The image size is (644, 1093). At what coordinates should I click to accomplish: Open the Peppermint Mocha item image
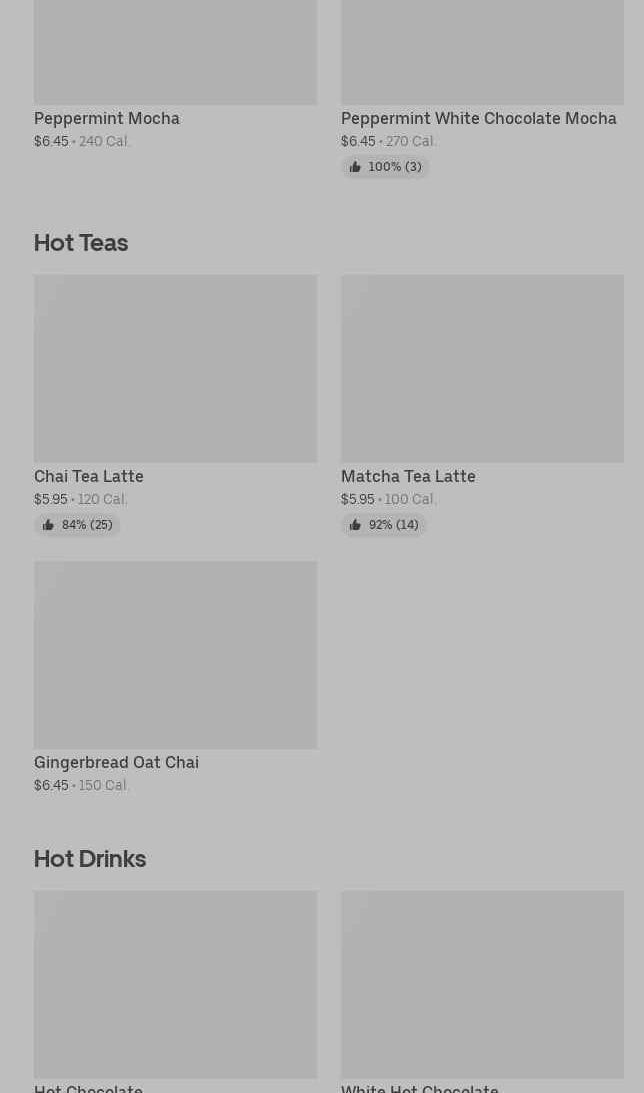(175, 52)
